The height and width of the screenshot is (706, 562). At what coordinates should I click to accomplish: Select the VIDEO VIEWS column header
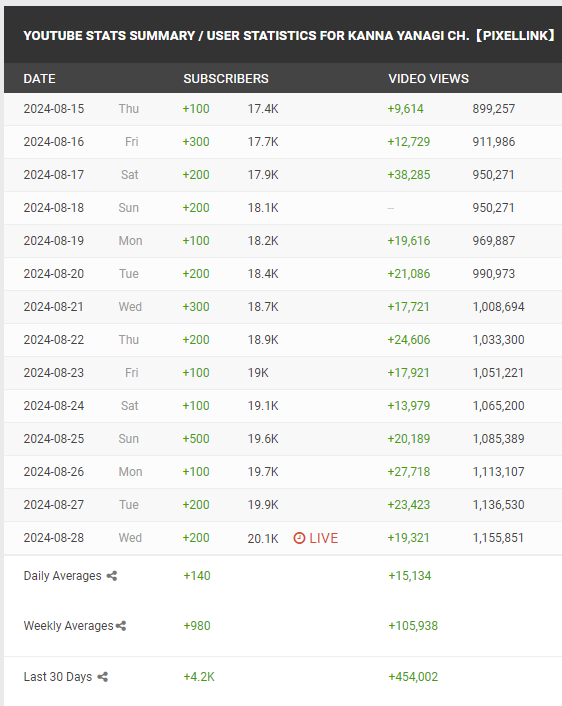coord(429,79)
